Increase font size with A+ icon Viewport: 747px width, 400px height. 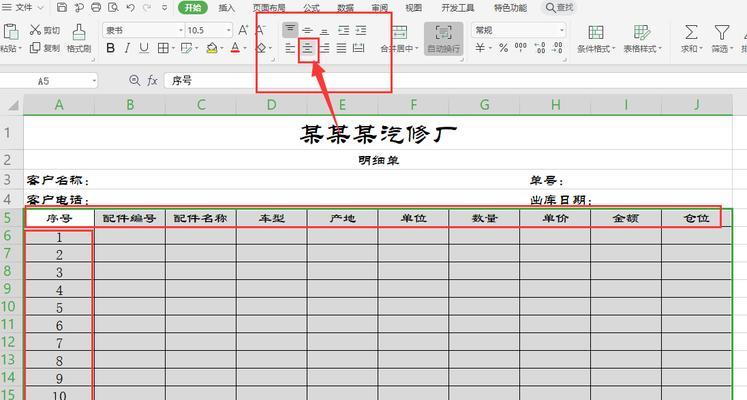click(243, 30)
